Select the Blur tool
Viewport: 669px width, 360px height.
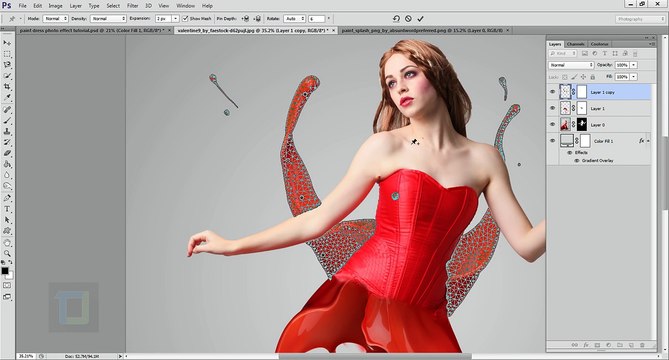click(x=7, y=175)
